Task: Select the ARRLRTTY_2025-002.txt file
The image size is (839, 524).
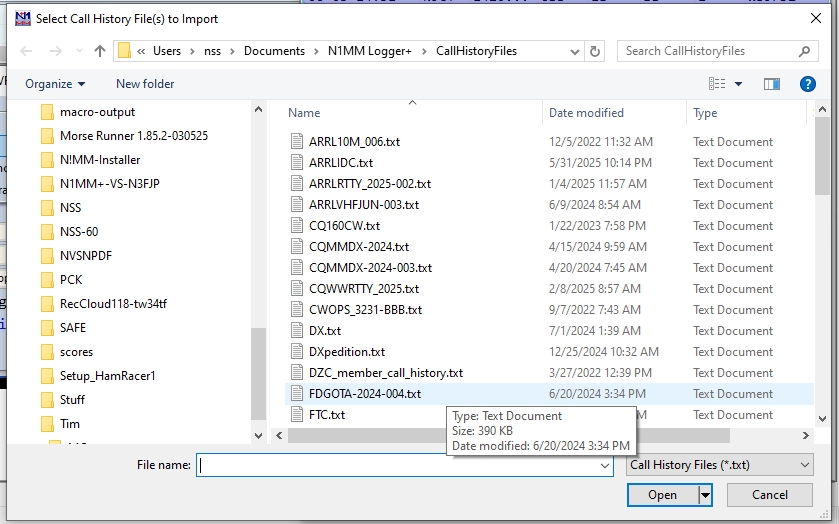Action: click(370, 183)
